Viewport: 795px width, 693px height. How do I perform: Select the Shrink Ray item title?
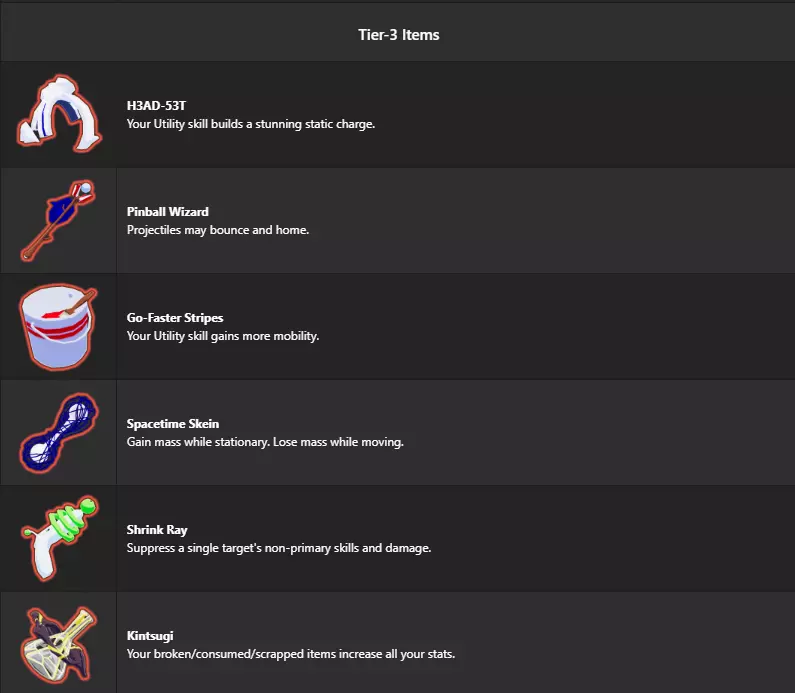coord(157,529)
